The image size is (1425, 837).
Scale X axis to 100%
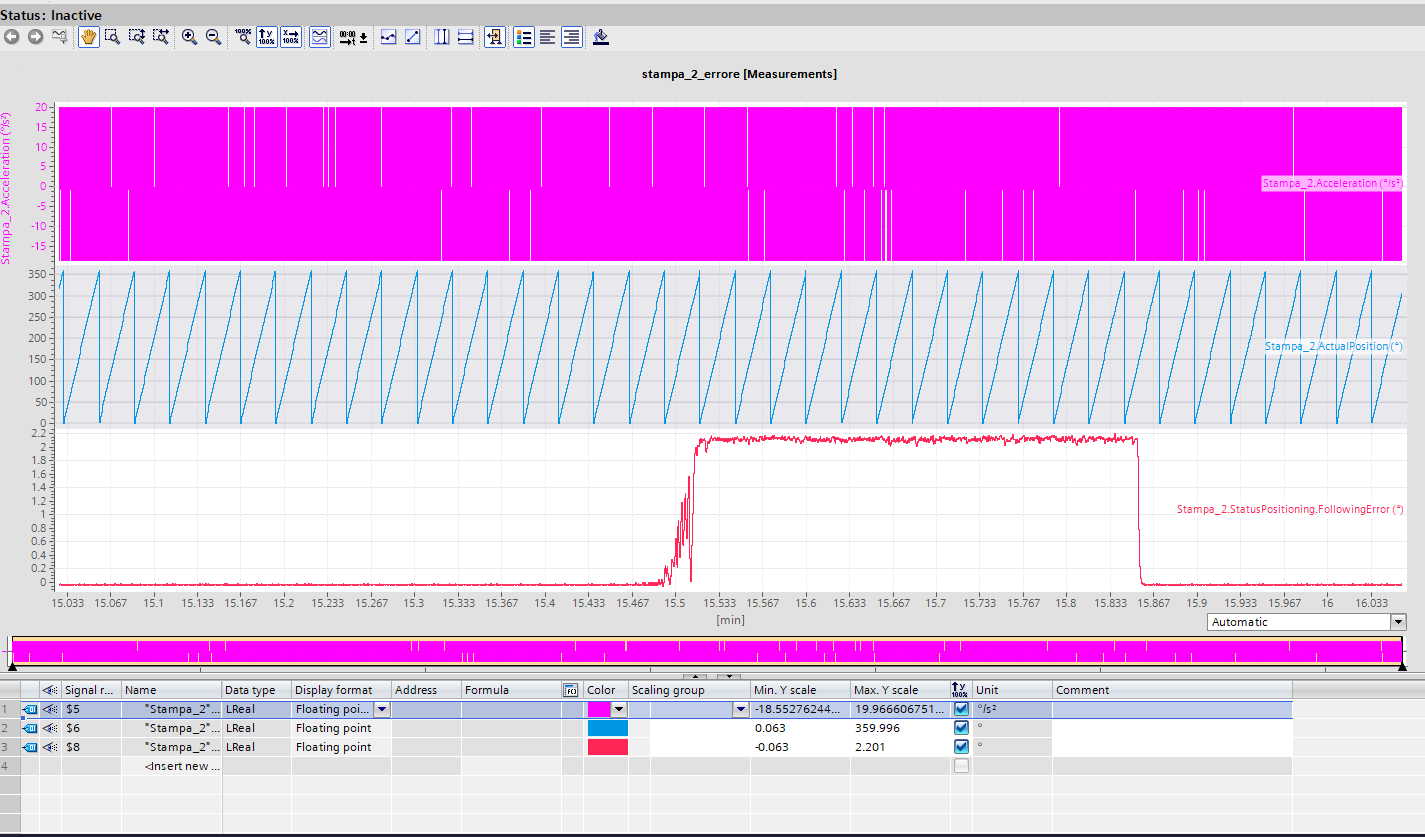pyautogui.click(x=290, y=37)
